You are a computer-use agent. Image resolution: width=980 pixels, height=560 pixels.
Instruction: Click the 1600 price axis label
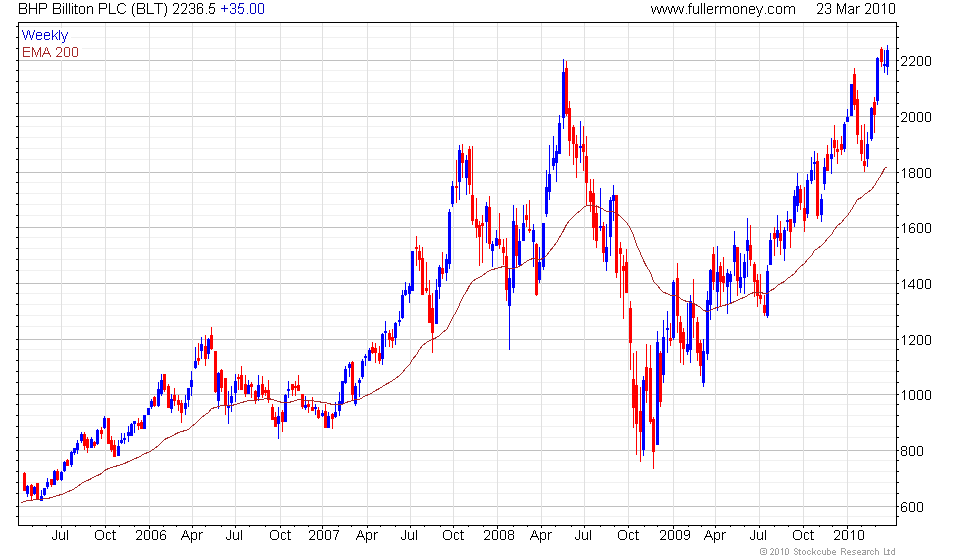[916, 228]
